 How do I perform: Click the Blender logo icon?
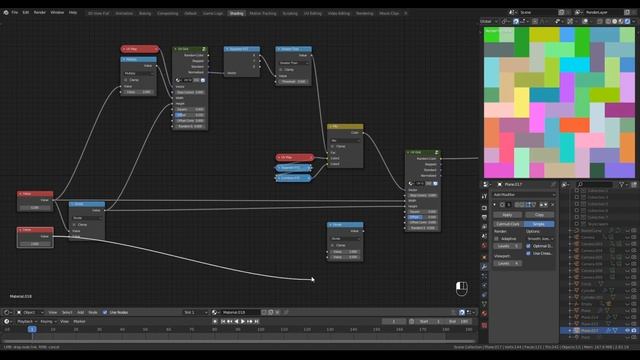pyautogui.click(x=6, y=13)
